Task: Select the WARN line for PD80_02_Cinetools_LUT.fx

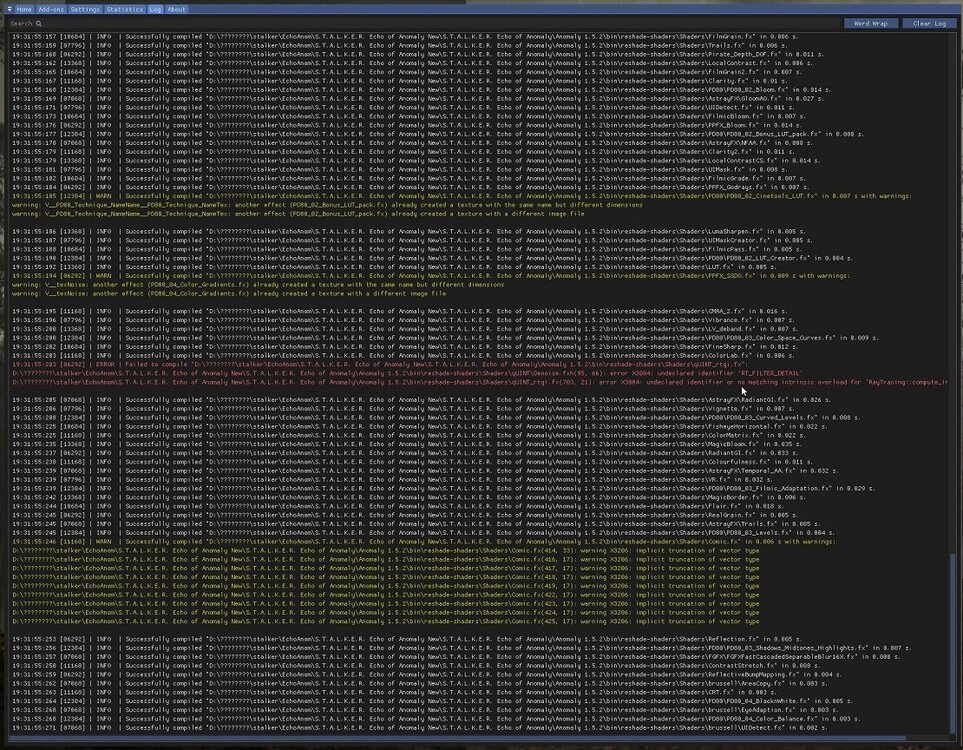Action: pyautogui.click(x=400, y=196)
